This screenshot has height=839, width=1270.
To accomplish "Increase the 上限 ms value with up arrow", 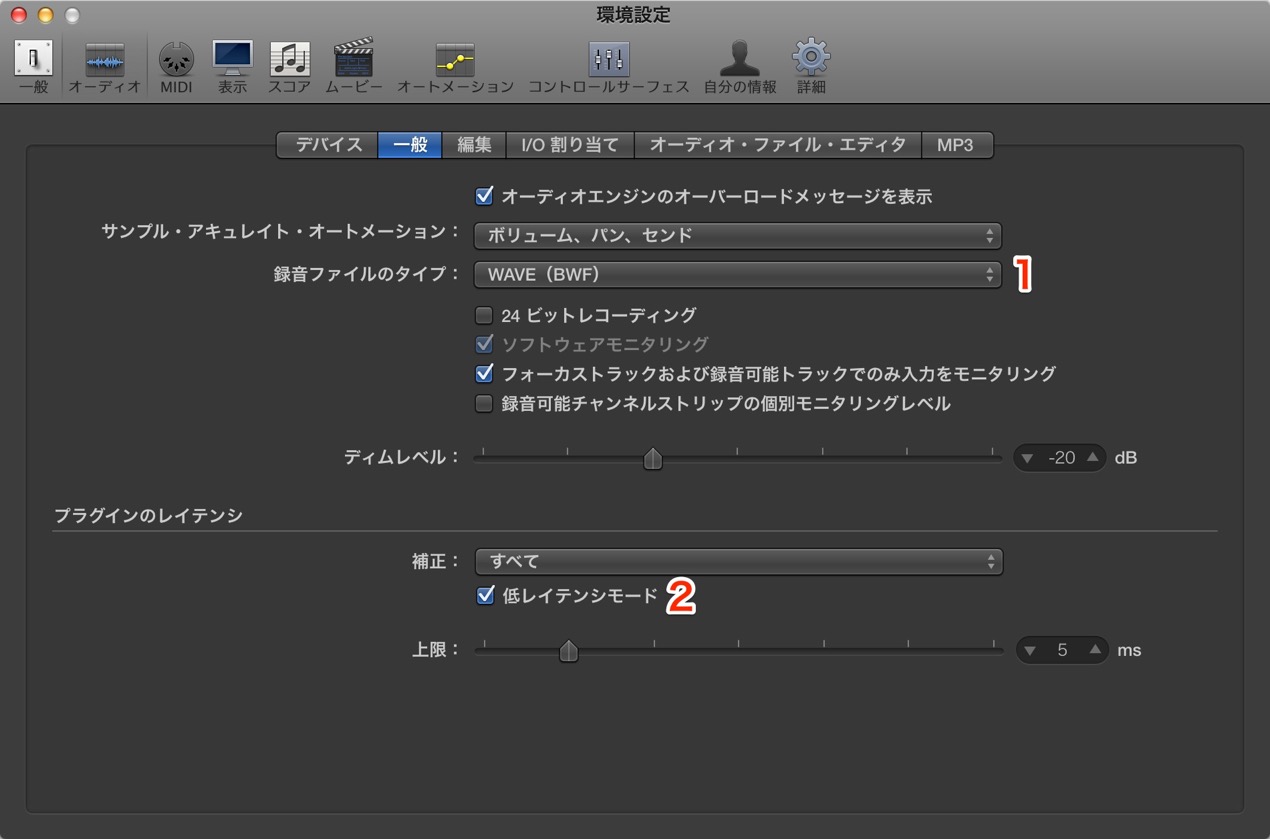I will (1095, 650).
